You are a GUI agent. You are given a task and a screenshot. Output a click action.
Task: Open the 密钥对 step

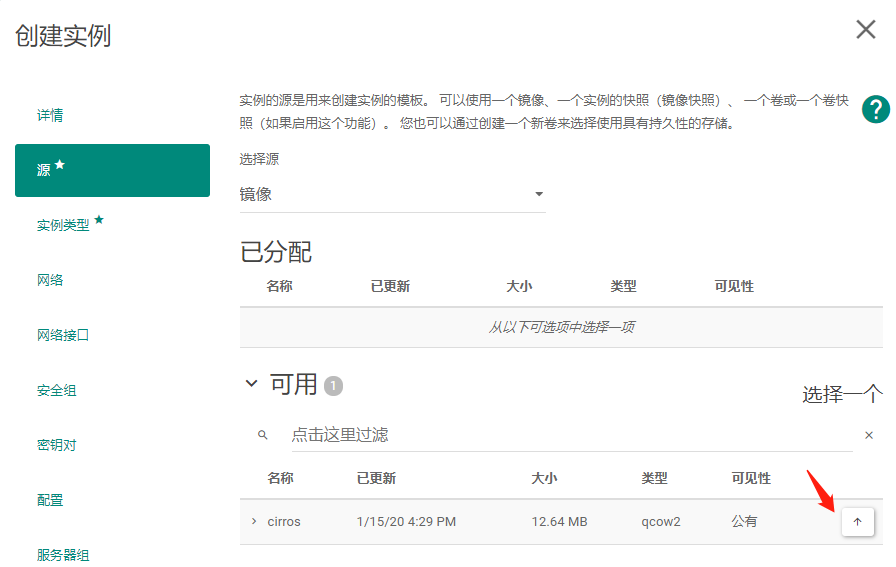click(x=57, y=445)
